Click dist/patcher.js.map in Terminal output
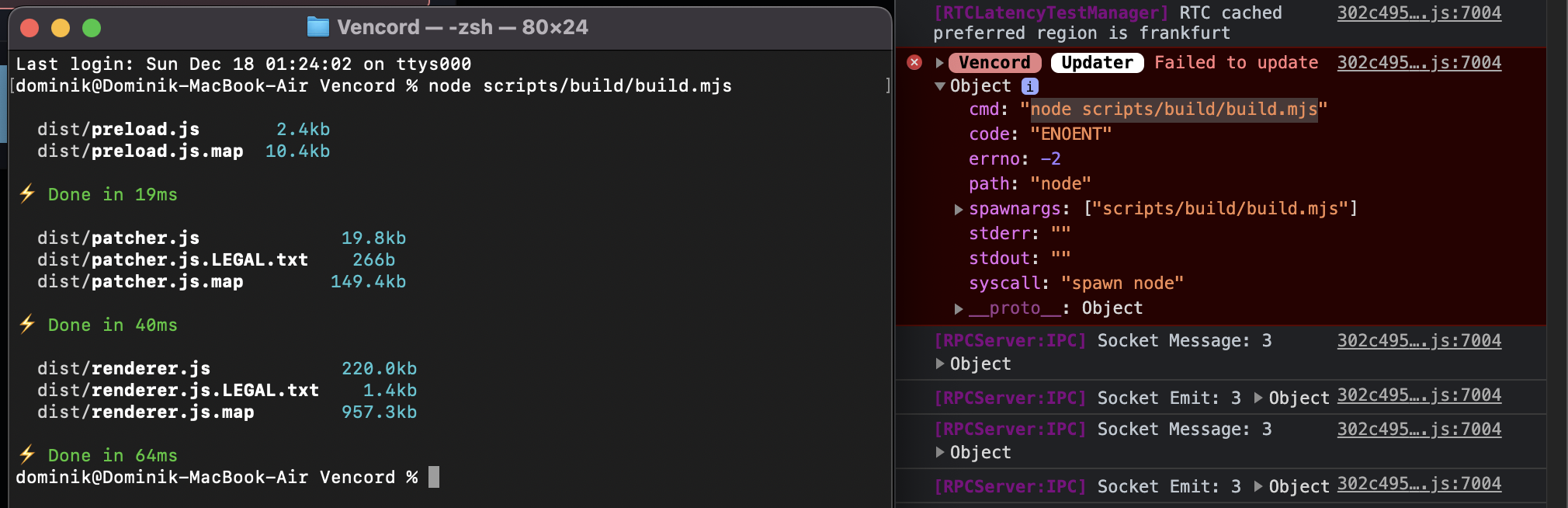 (x=140, y=281)
